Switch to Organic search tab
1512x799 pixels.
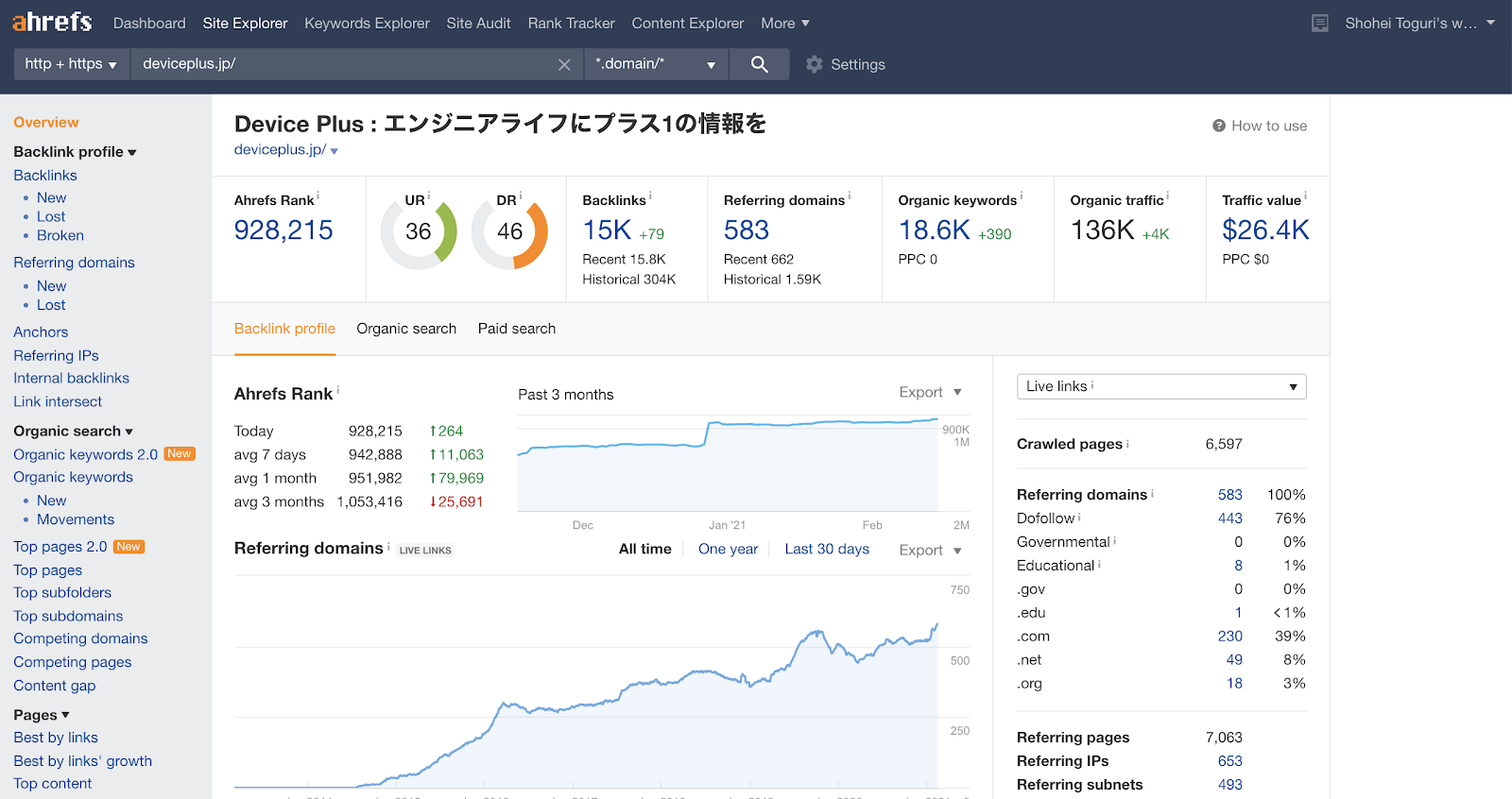pyautogui.click(x=406, y=329)
